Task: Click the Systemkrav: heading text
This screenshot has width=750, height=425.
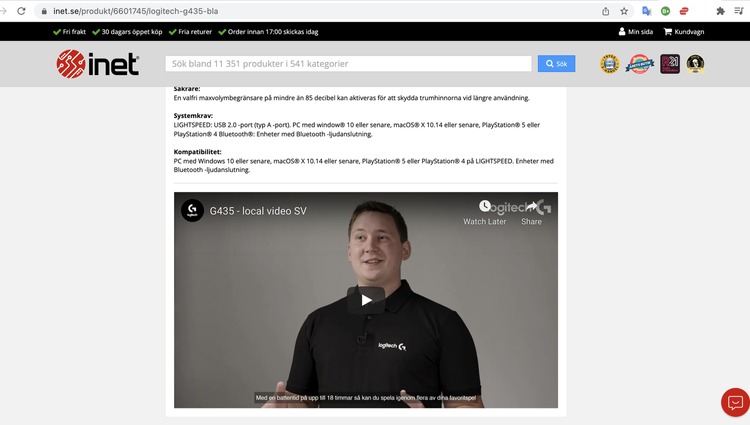Action: [x=193, y=116]
